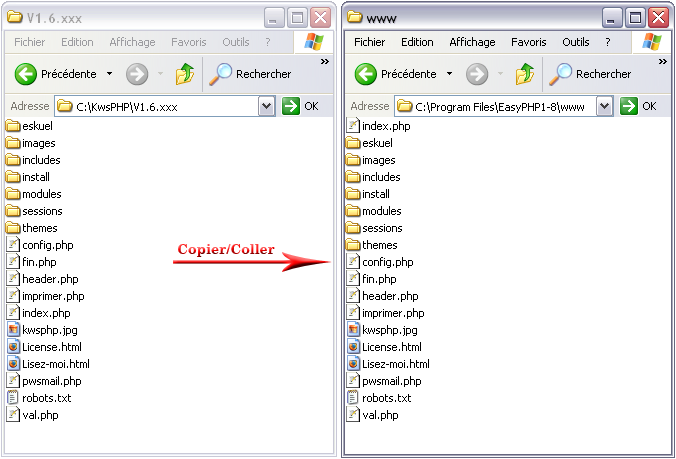The image size is (676, 459).
Task: Select themes folder in V1.6.xxx window
Action: [32, 228]
